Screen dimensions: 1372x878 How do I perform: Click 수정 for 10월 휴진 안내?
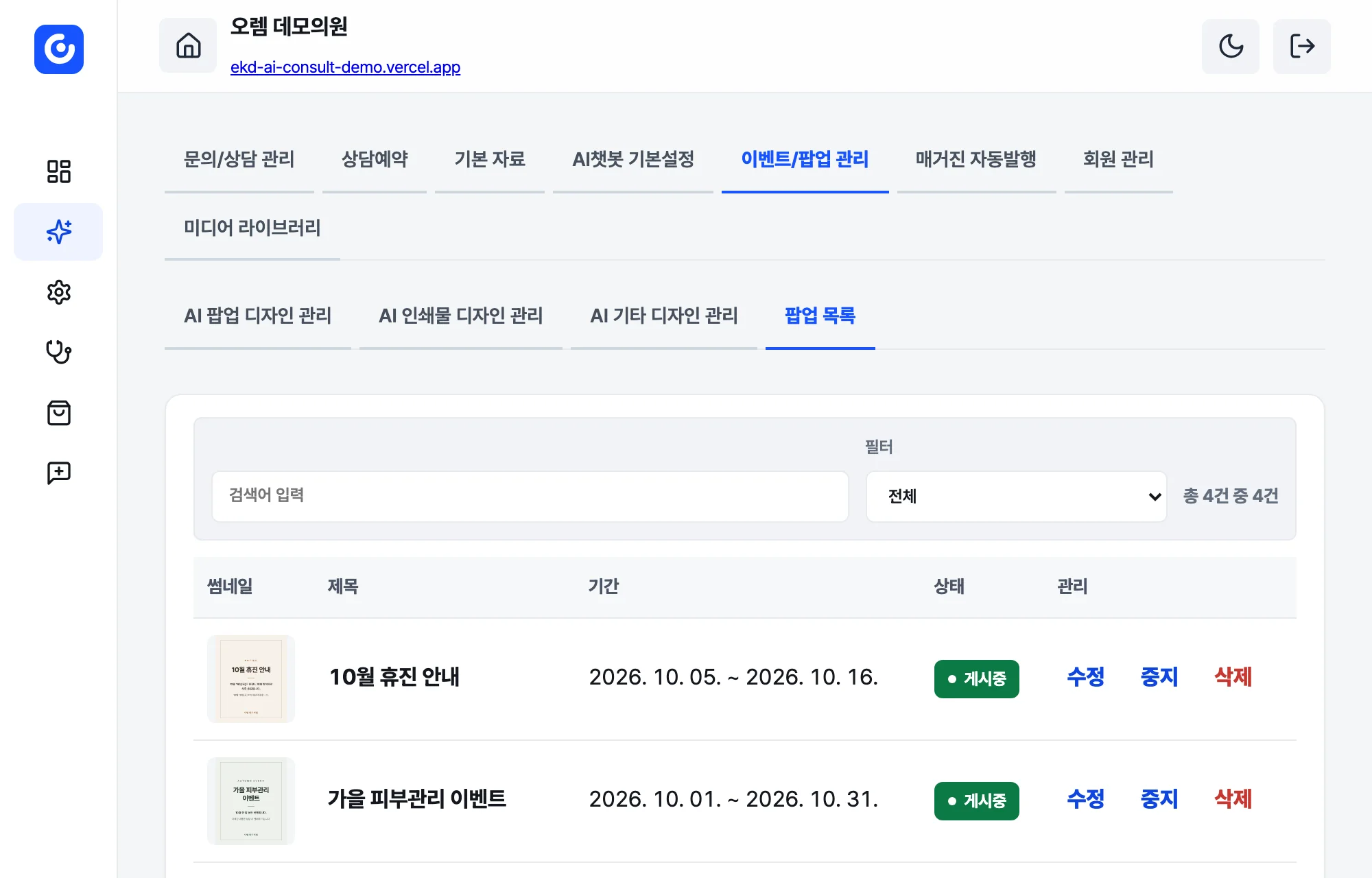click(1086, 677)
